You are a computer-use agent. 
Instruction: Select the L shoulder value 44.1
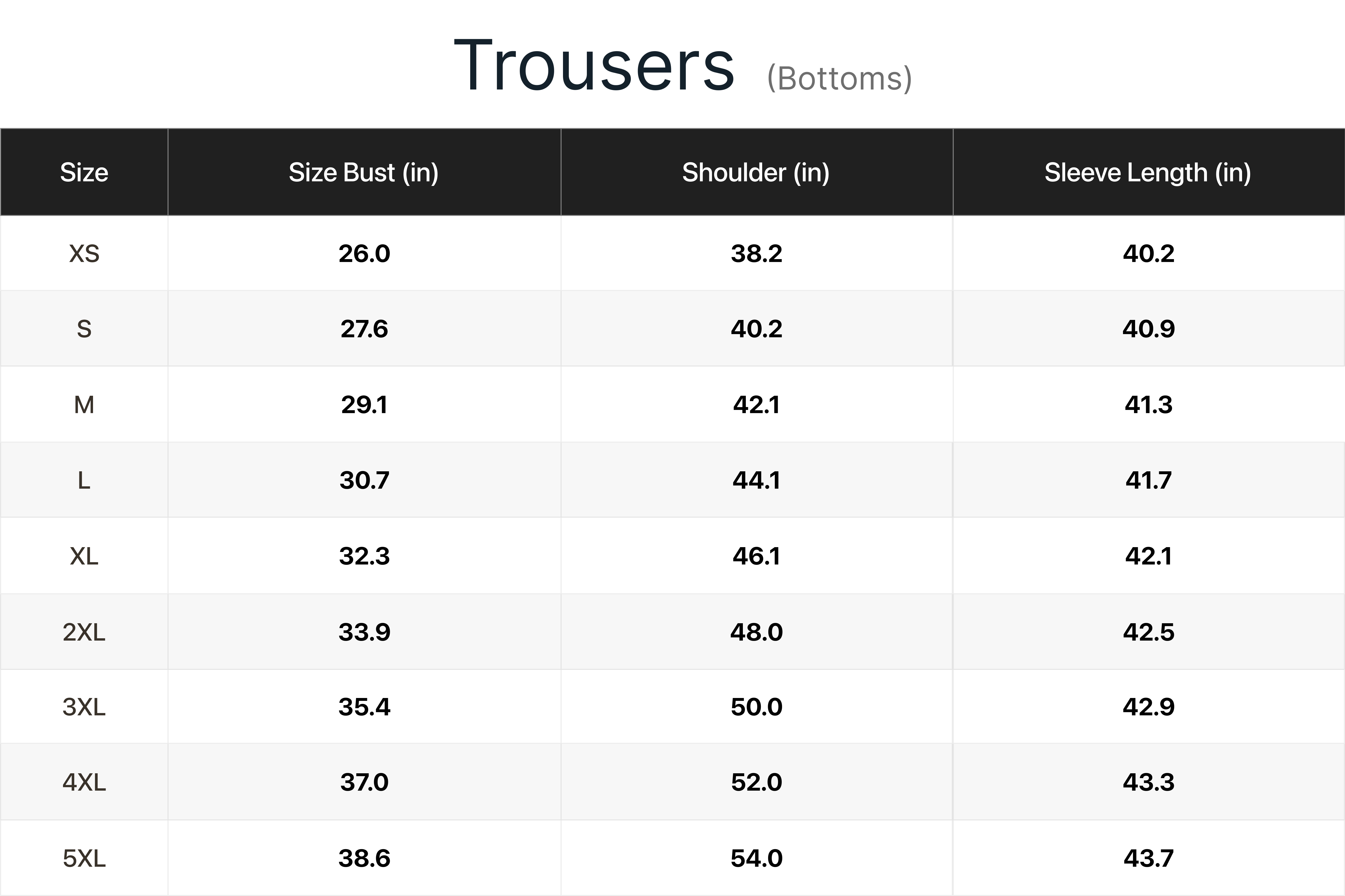(756, 480)
